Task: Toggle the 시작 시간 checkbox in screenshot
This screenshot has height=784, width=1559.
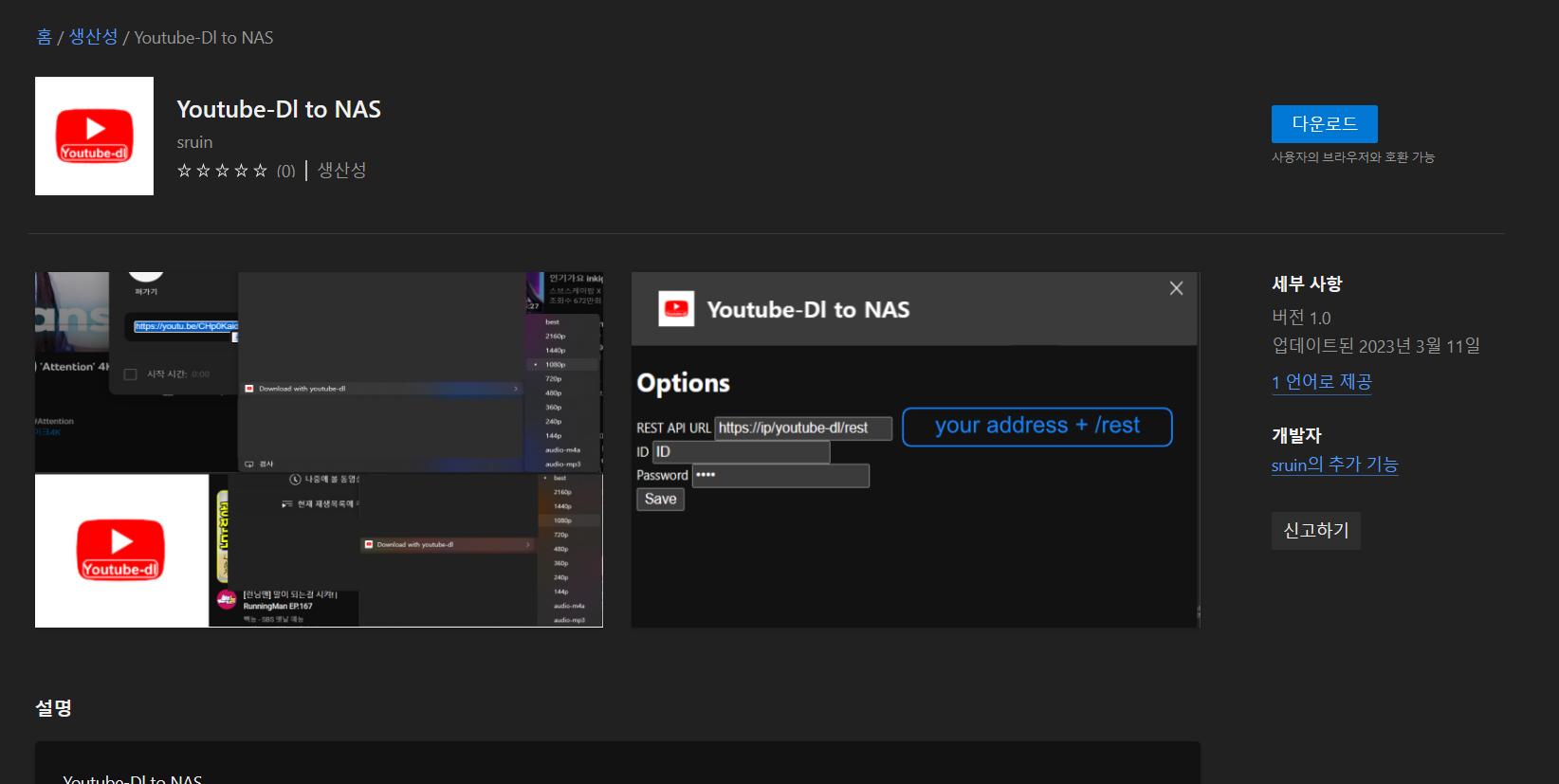Action: tap(131, 374)
